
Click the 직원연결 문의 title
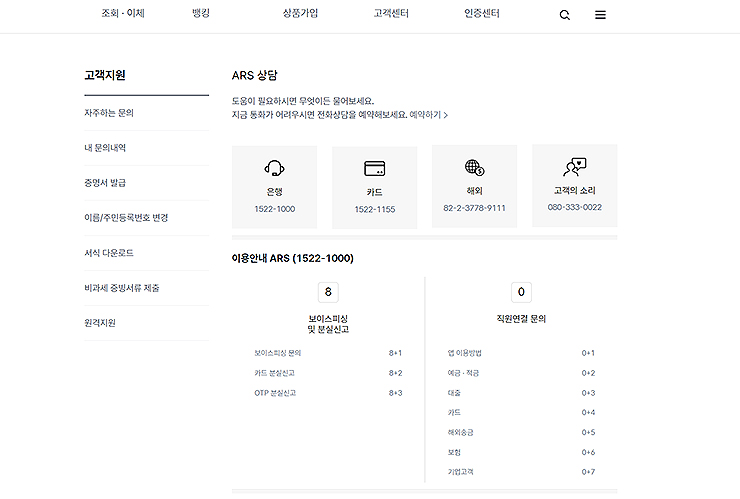[521, 319]
